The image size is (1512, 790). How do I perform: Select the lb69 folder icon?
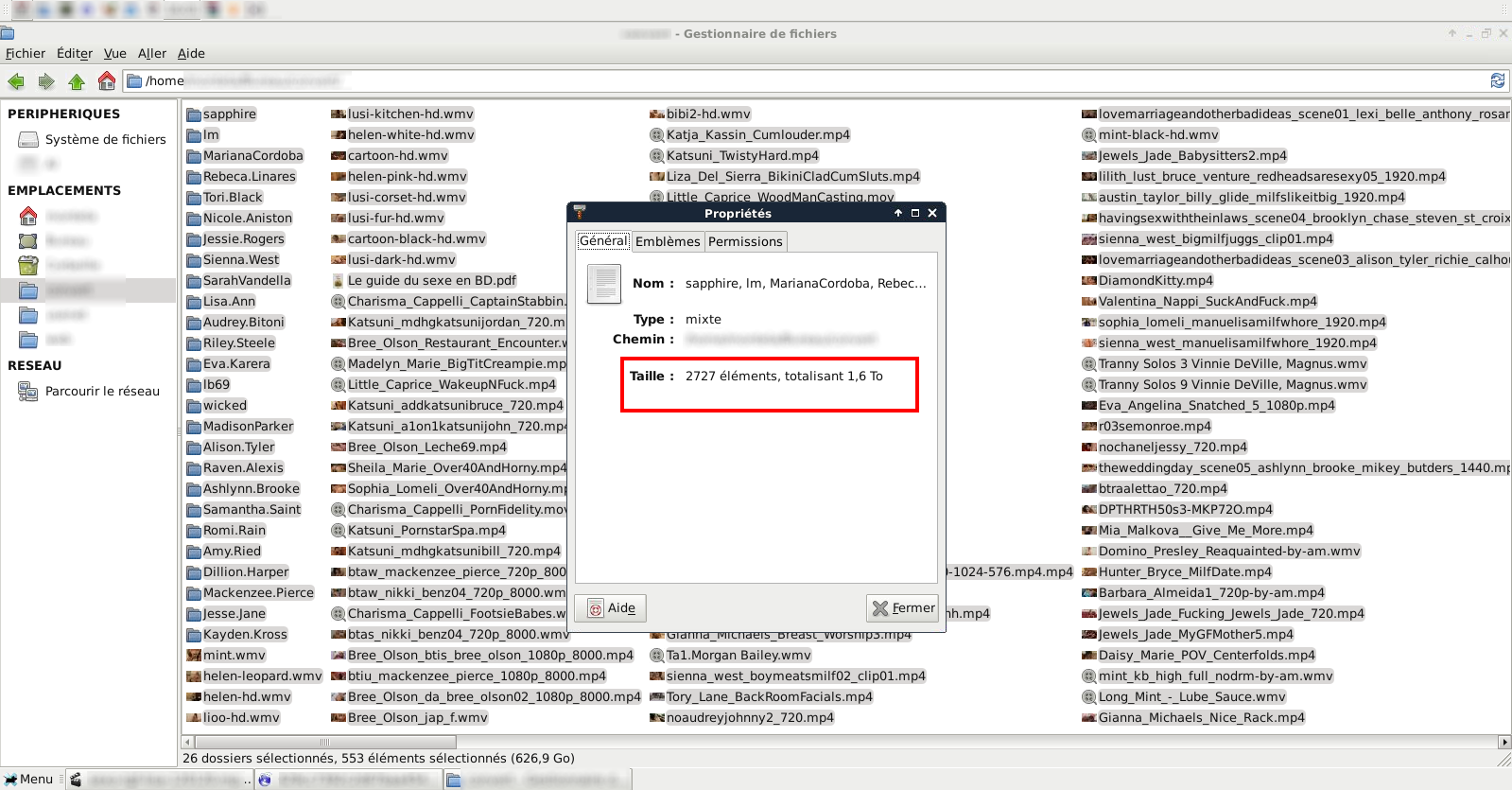tap(194, 385)
